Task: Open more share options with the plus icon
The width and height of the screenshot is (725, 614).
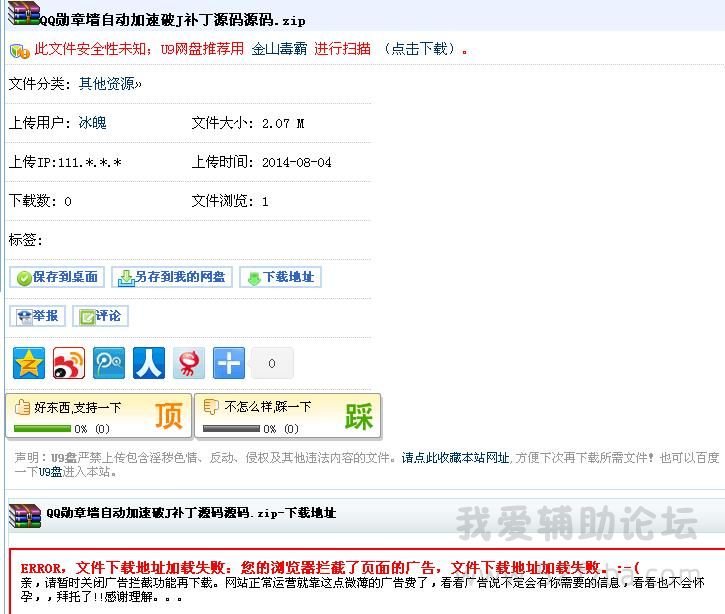Action: tap(229, 363)
